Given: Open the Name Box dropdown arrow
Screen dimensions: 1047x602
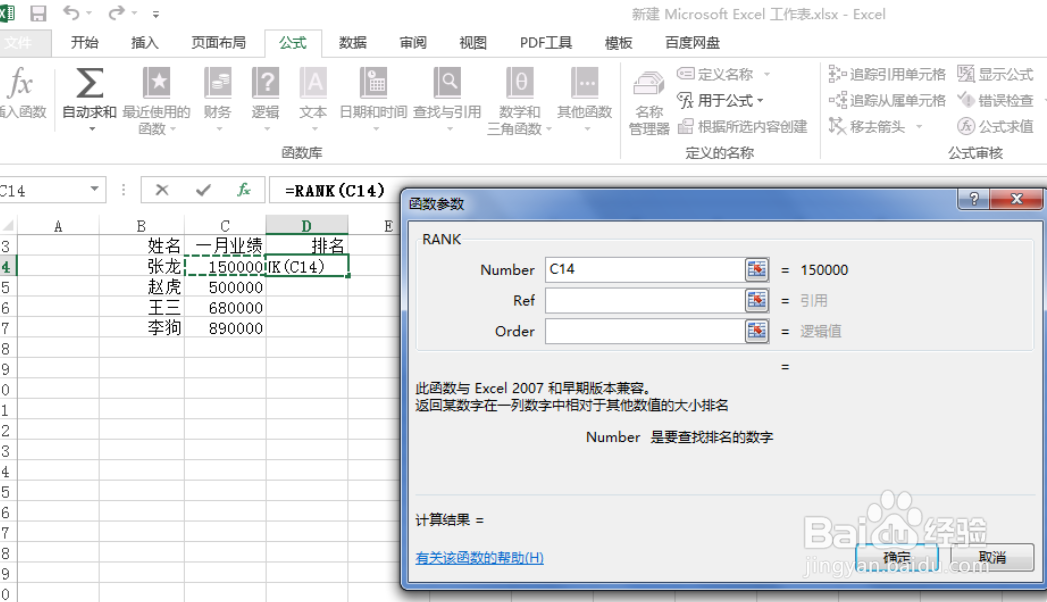Looking at the screenshot, I should coord(95,190).
